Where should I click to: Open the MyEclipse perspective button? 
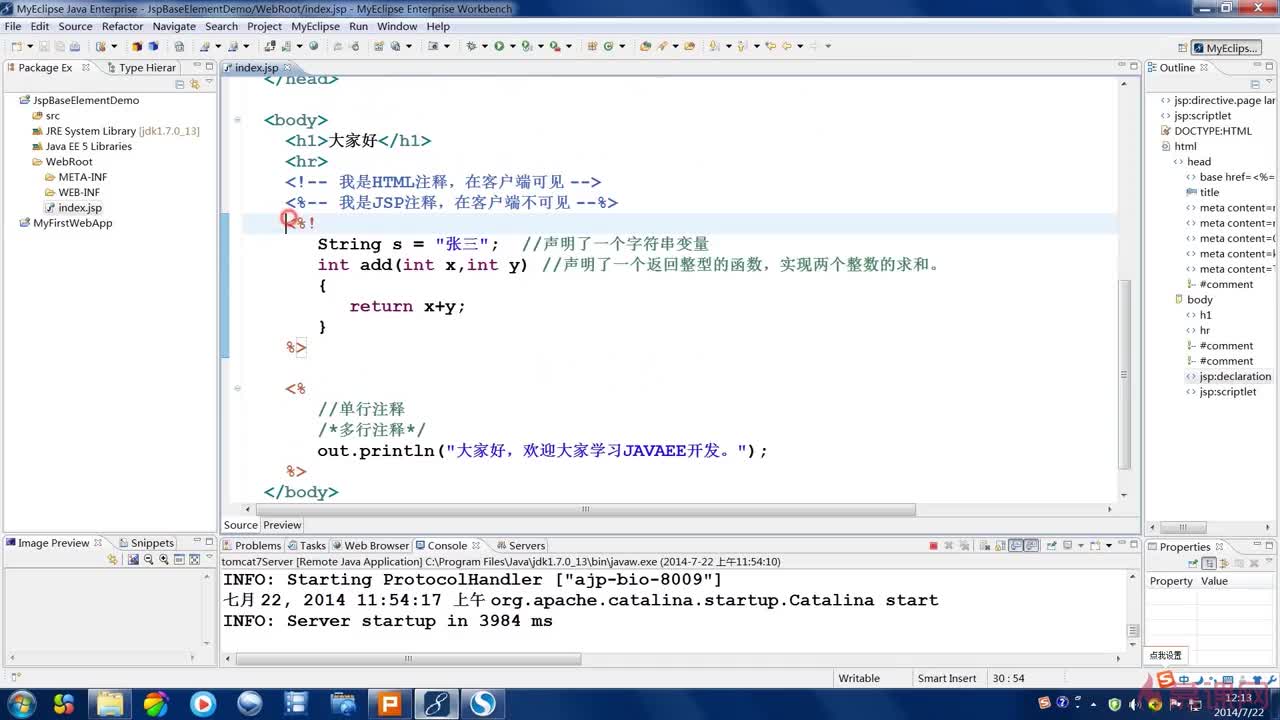(1225, 48)
